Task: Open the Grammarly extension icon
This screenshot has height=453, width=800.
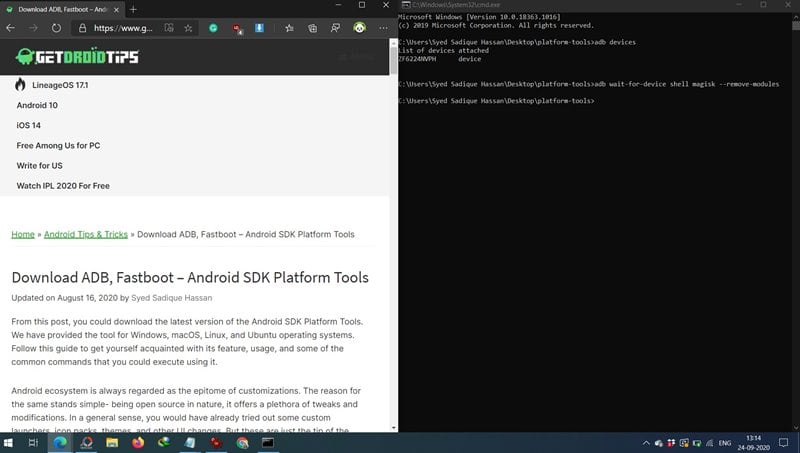Action: (213, 28)
